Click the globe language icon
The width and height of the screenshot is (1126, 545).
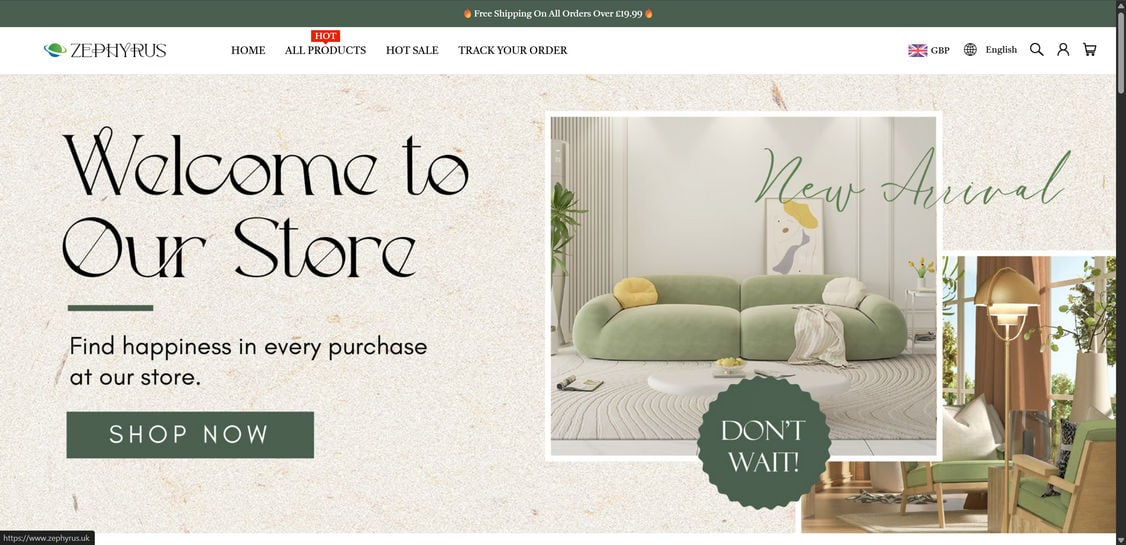(x=970, y=50)
